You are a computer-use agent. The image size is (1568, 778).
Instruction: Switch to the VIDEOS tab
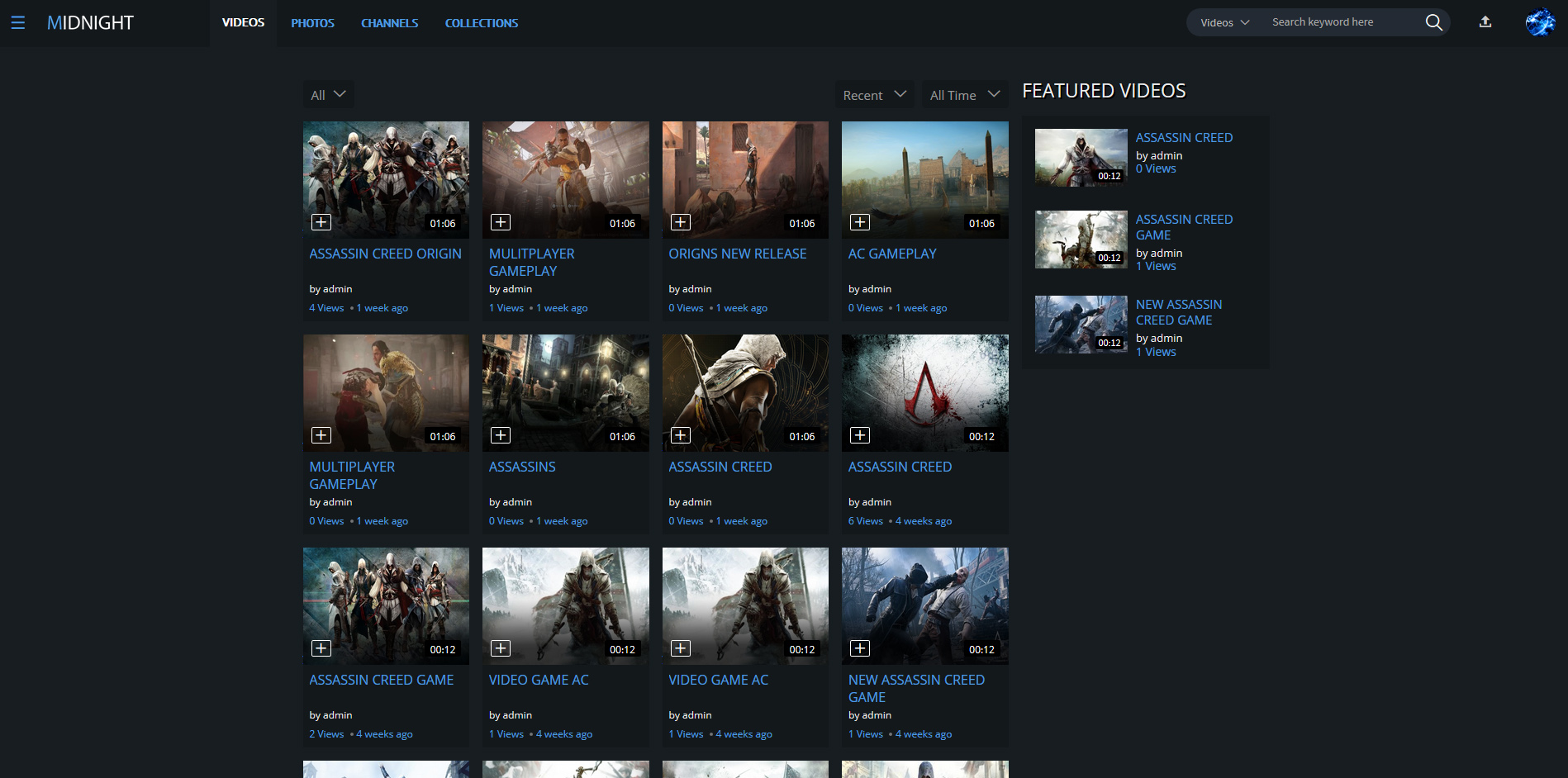click(243, 23)
